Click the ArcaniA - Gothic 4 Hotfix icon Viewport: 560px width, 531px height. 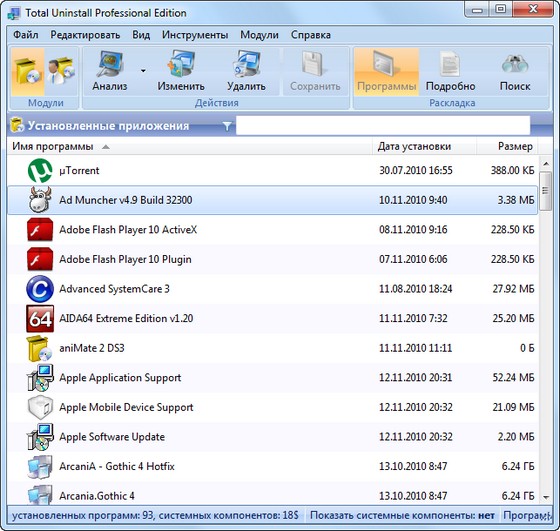point(40,467)
